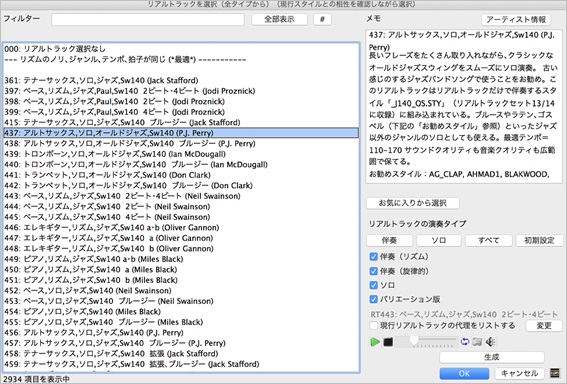This screenshot has height=384, width=567.
Task: Confirm with the OK button
Action: [x=464, y=374]
